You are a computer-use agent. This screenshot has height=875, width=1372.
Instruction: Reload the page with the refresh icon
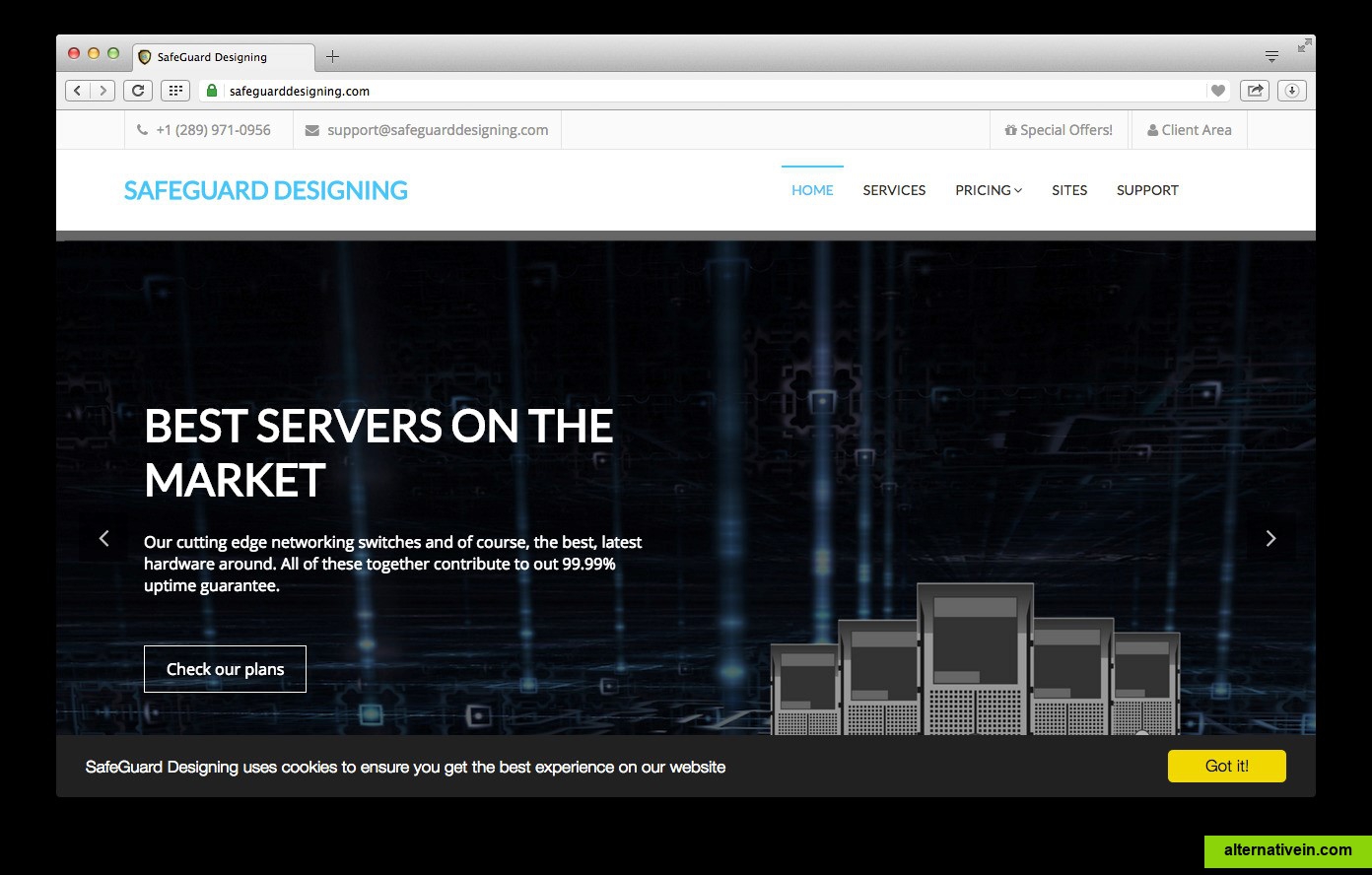[138, 91]
